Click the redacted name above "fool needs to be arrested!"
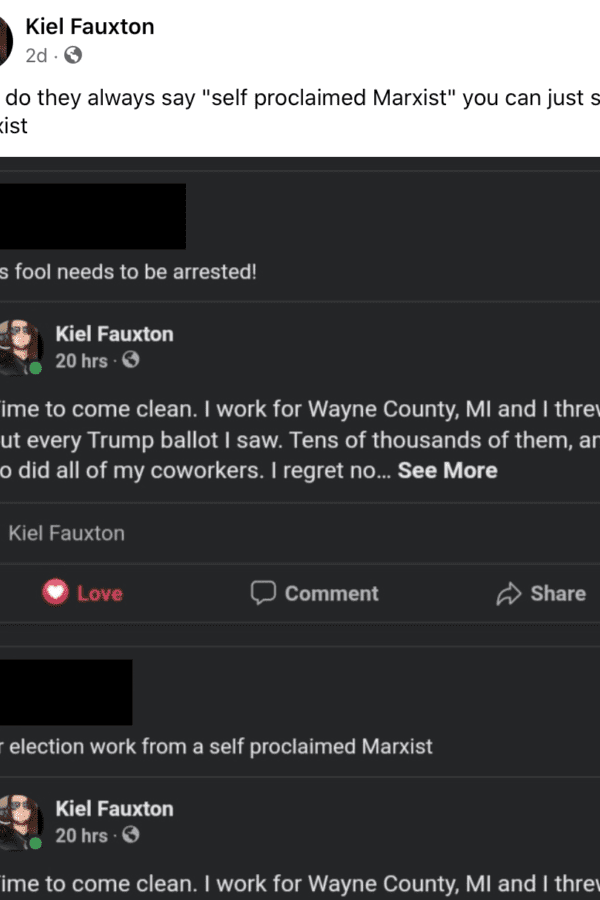This screenshot has height=900, width=600. [92, 216]
